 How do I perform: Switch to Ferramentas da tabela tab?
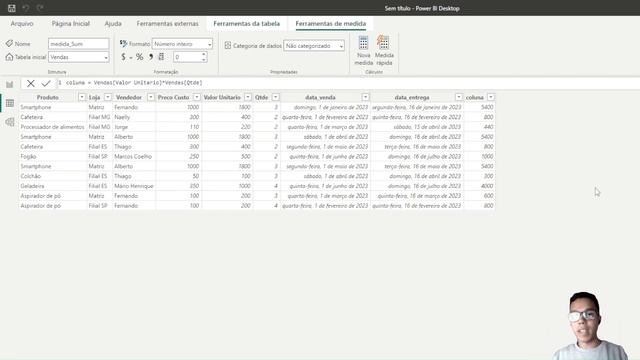point(247,24)
